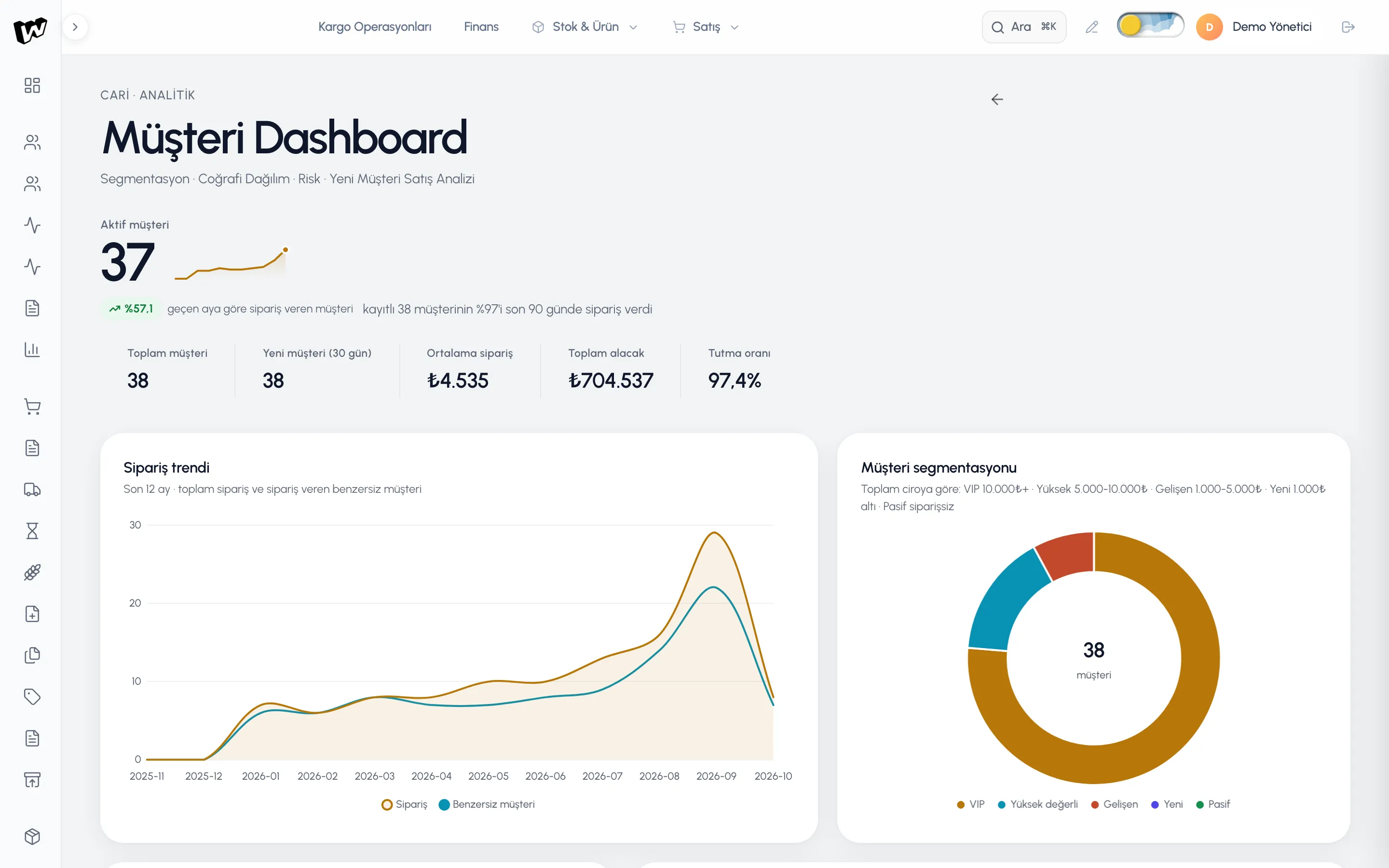
Task: Toggle VIP segment in donut legend
Action: coord(970,804)
